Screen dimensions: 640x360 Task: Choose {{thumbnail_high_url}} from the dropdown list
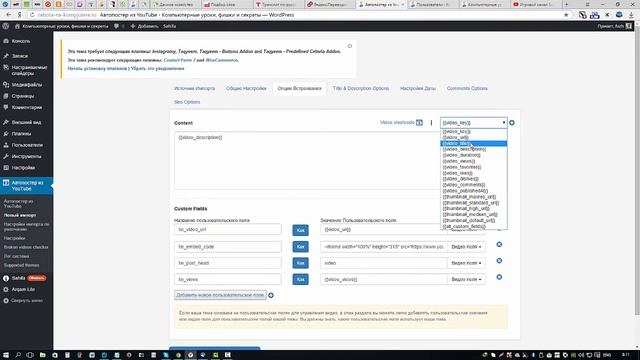[x=473, y=209]
